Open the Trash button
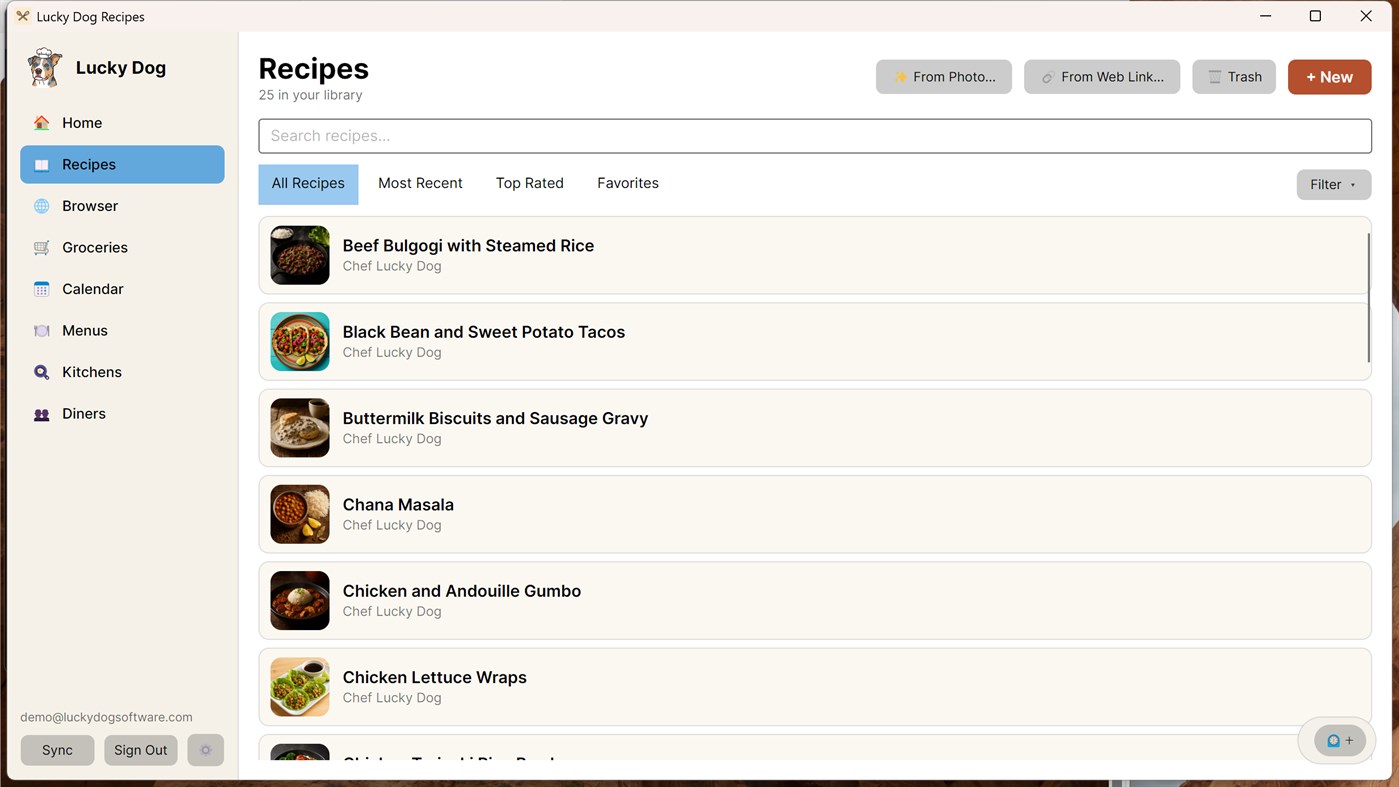The width and height of the screenshot is (1399, 787). tap(1234, 77)
